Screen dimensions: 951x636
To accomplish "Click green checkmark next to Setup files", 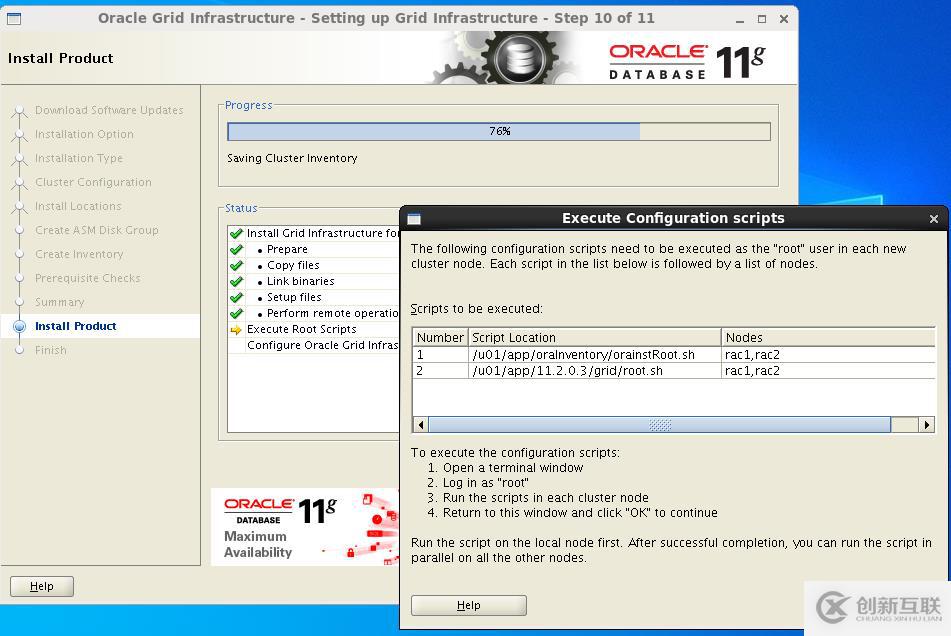I will 236,297.
